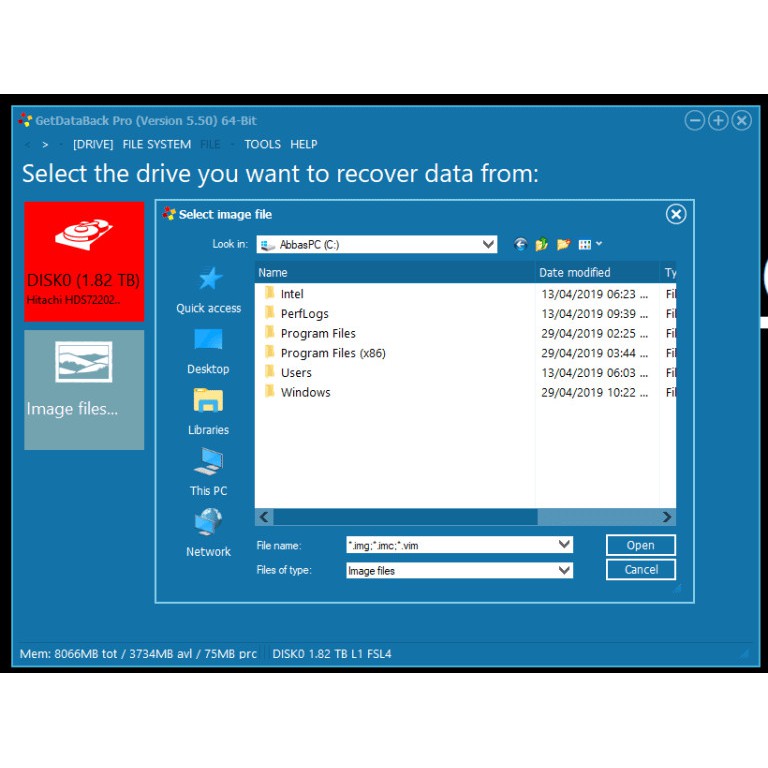Select the Users folder
The height and width of the screenshot is (768, 768).
point(296,372)
